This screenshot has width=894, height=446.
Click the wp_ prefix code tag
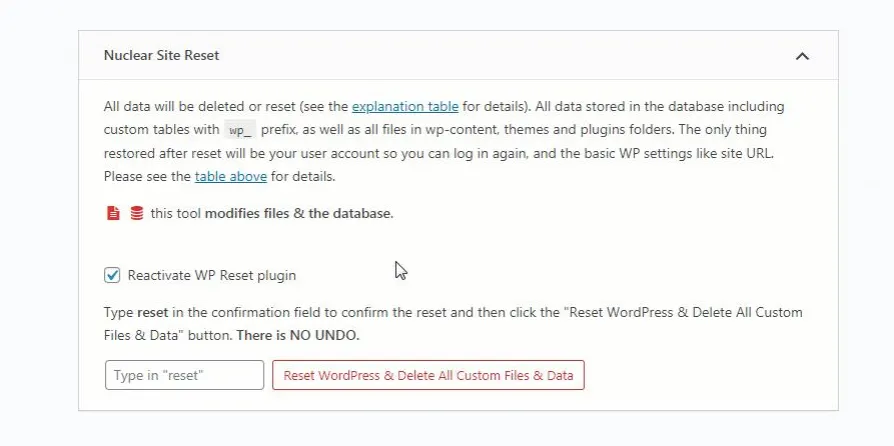click(240, 130)
